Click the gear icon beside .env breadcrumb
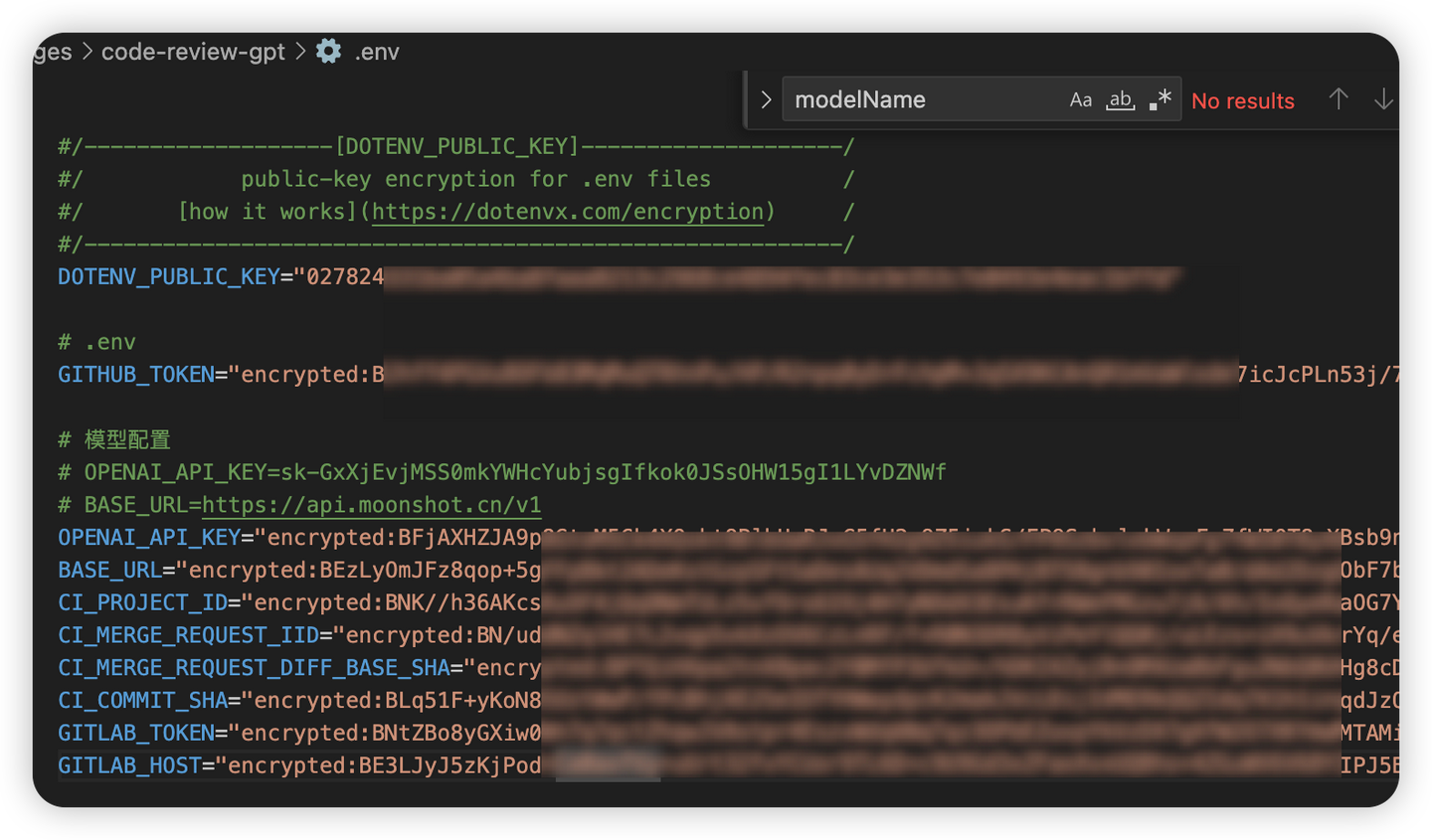1432x840 pixels. click(328, 51)
